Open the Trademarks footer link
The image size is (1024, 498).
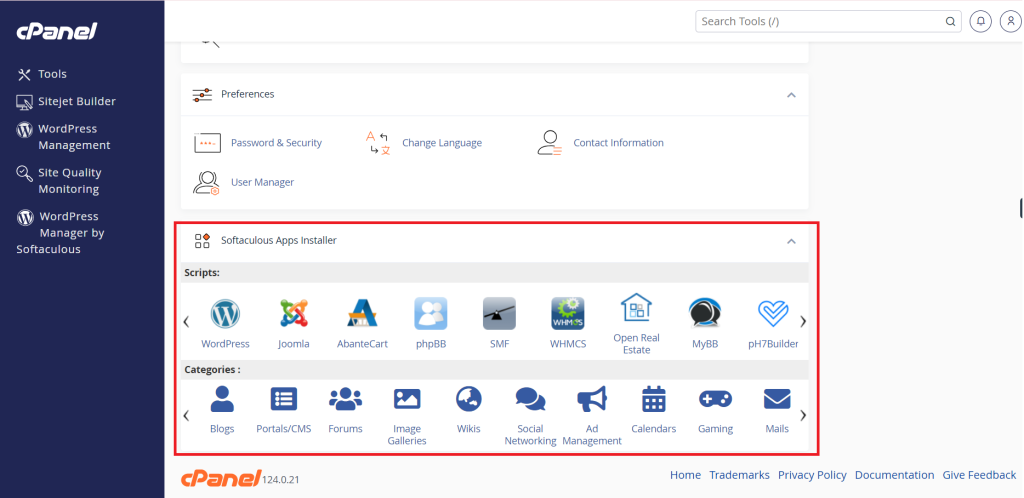739,475
